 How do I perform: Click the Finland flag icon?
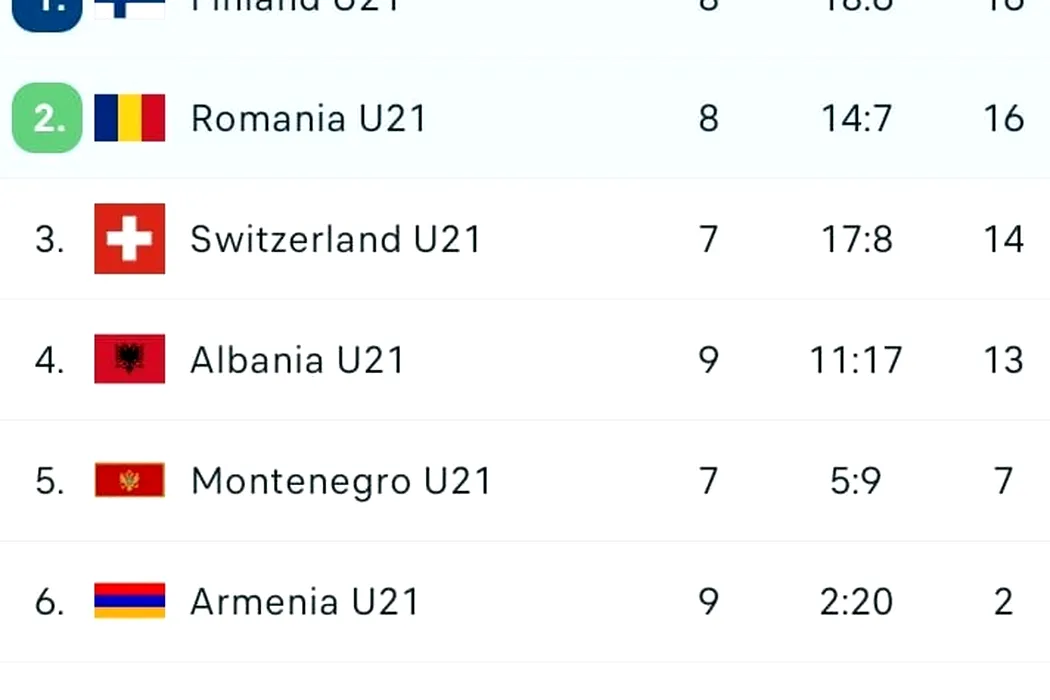(129, 9)
